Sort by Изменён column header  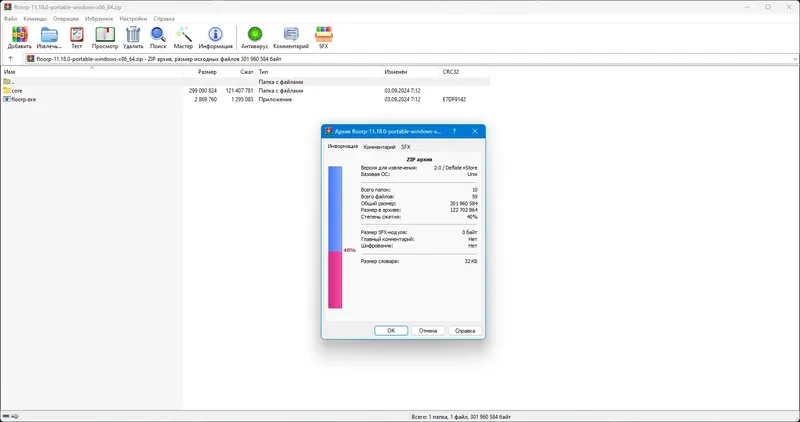pyautogui.click(x=411, y=72)
